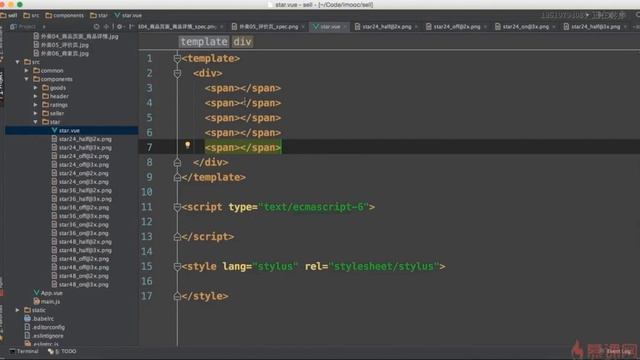The width and height of the screenshot is (640, 360).
Task: Fold the script block at line 11
Action: click(x=177, y=207)
